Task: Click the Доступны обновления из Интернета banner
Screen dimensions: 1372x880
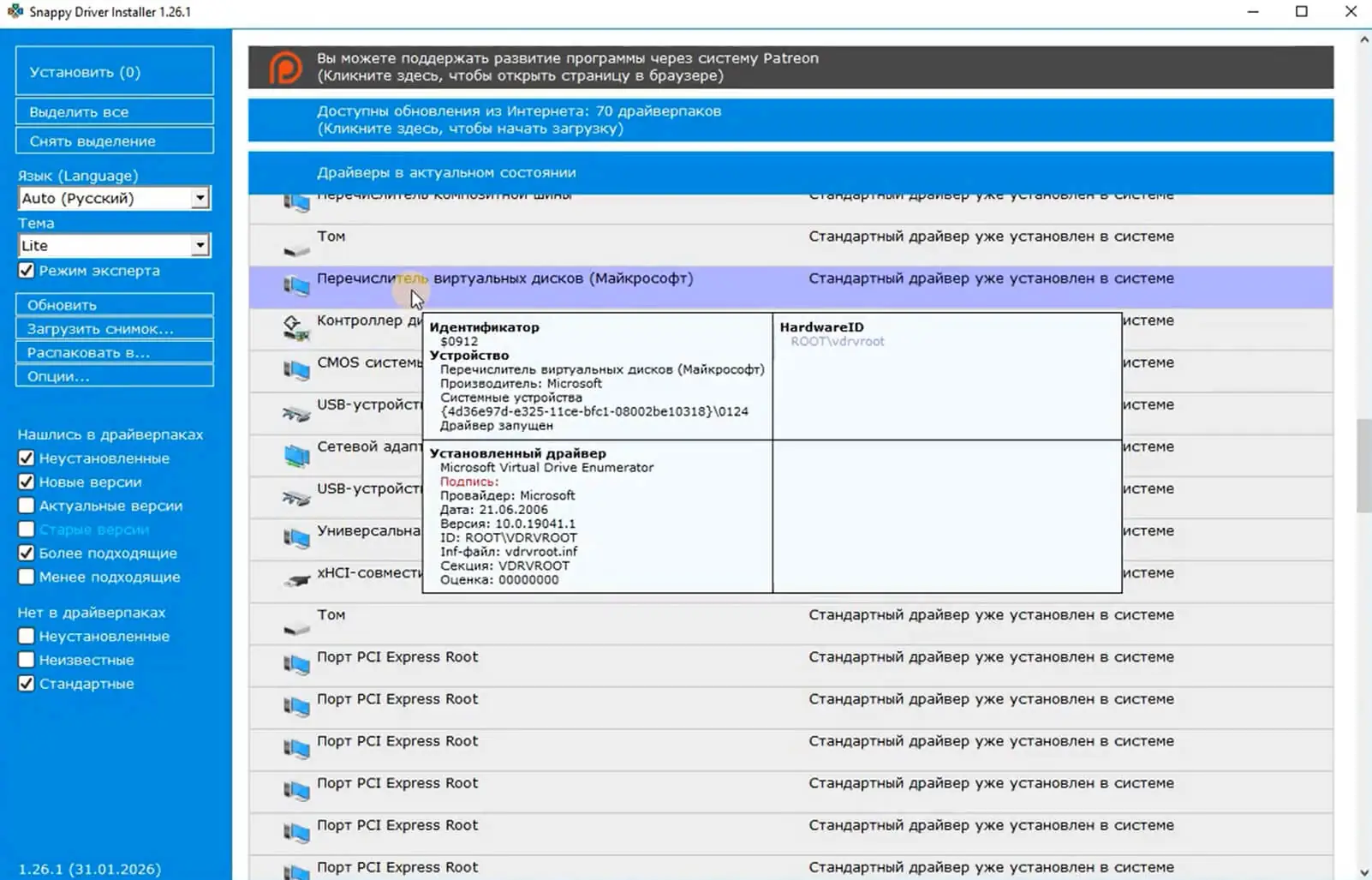Action: point(790,120)
